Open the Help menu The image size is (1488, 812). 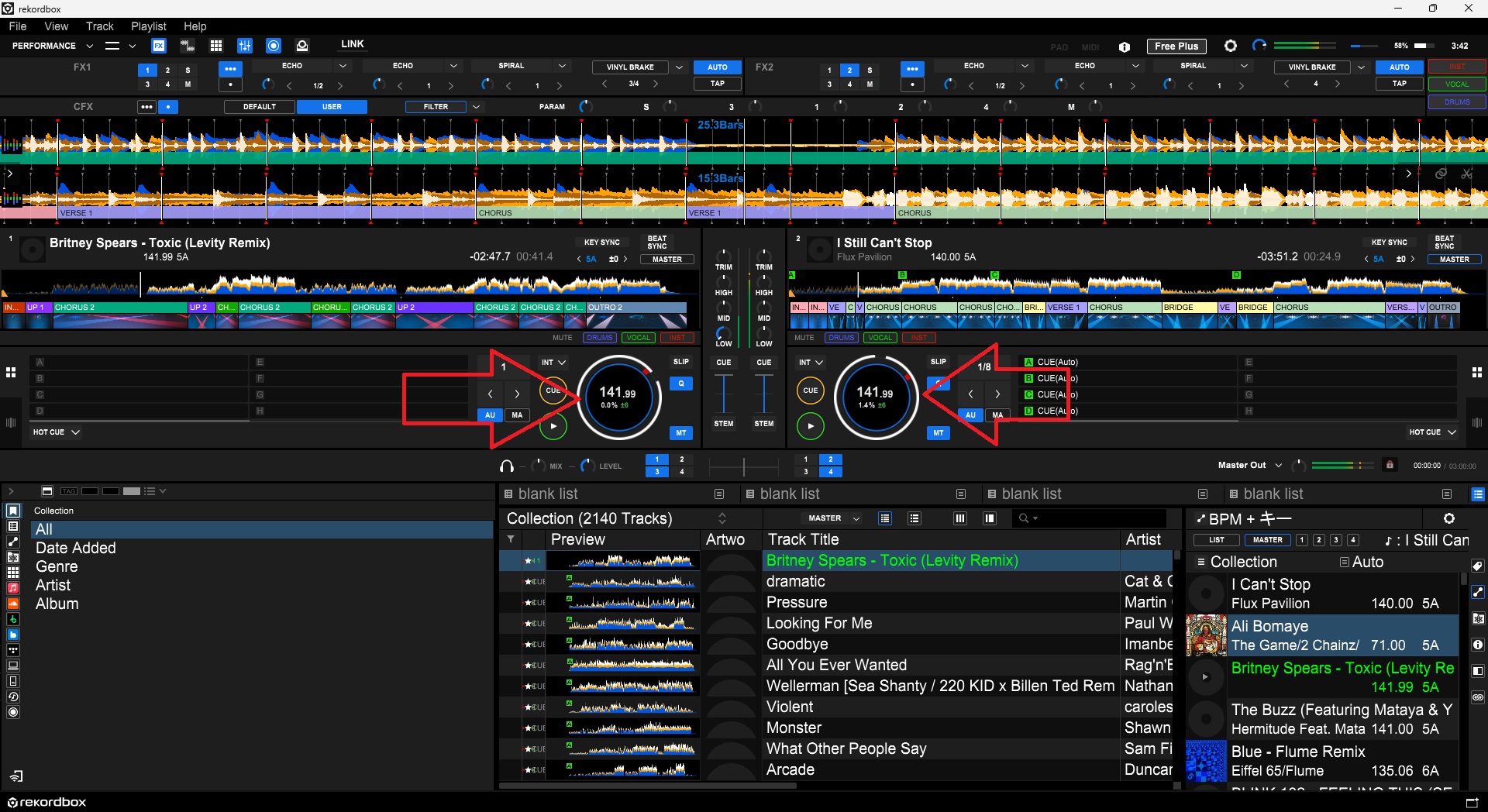click(x=195, y=26)
